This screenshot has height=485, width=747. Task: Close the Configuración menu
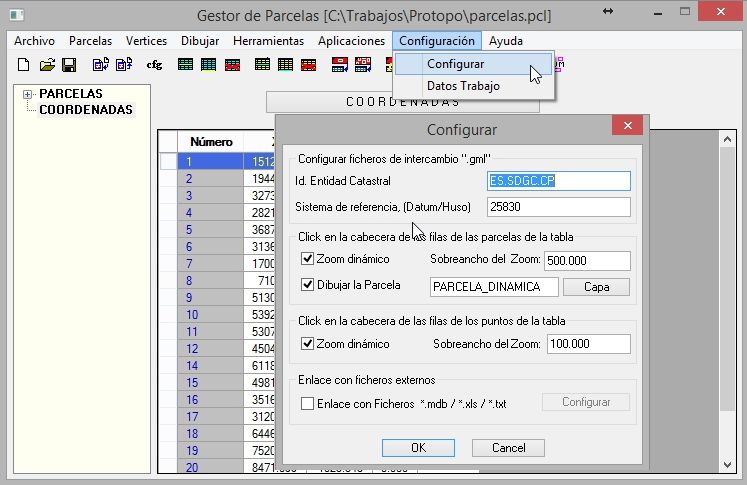437,41
